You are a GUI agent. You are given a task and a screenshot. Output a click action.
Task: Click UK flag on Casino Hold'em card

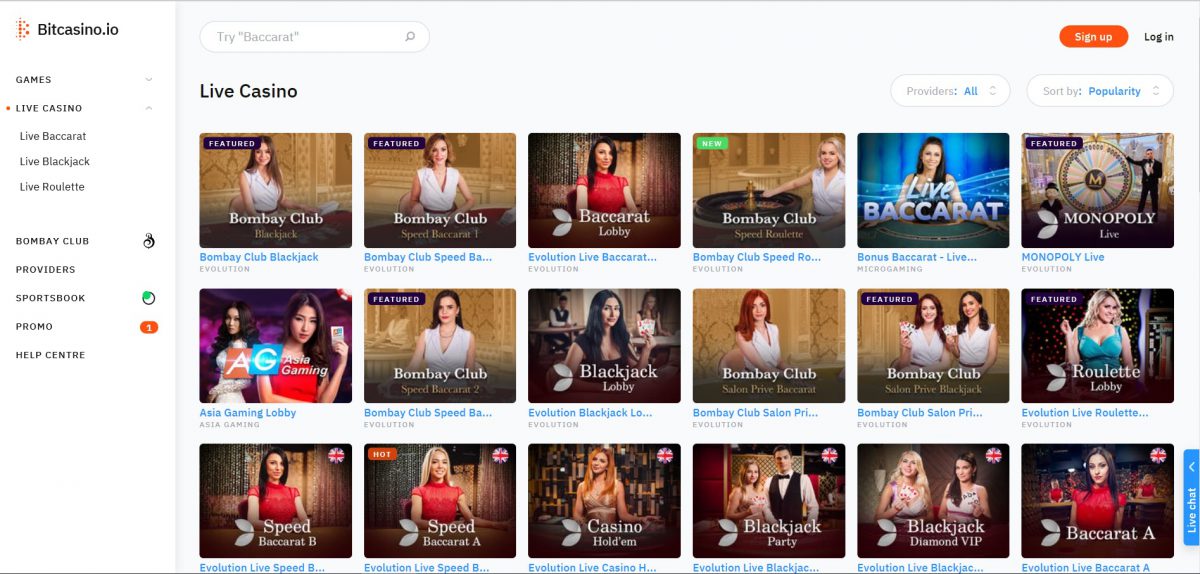pyautogui.click(x=665, y=456)
